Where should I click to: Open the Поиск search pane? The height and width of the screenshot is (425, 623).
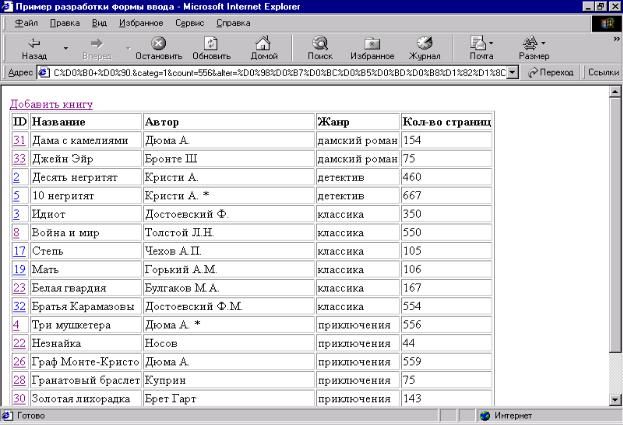click(320, 48)
